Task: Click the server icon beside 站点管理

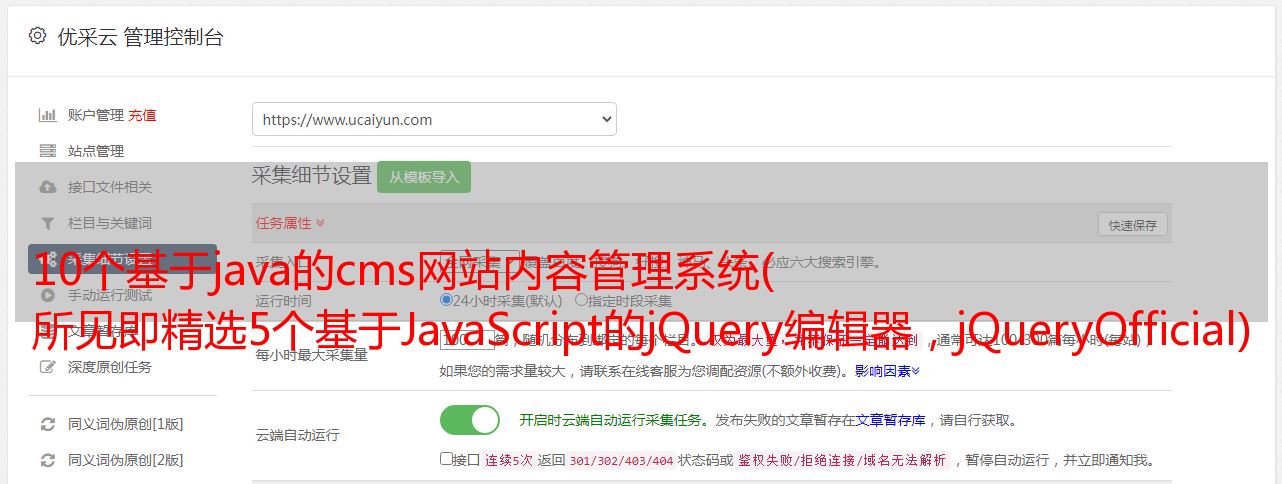Action: point(47,151)
